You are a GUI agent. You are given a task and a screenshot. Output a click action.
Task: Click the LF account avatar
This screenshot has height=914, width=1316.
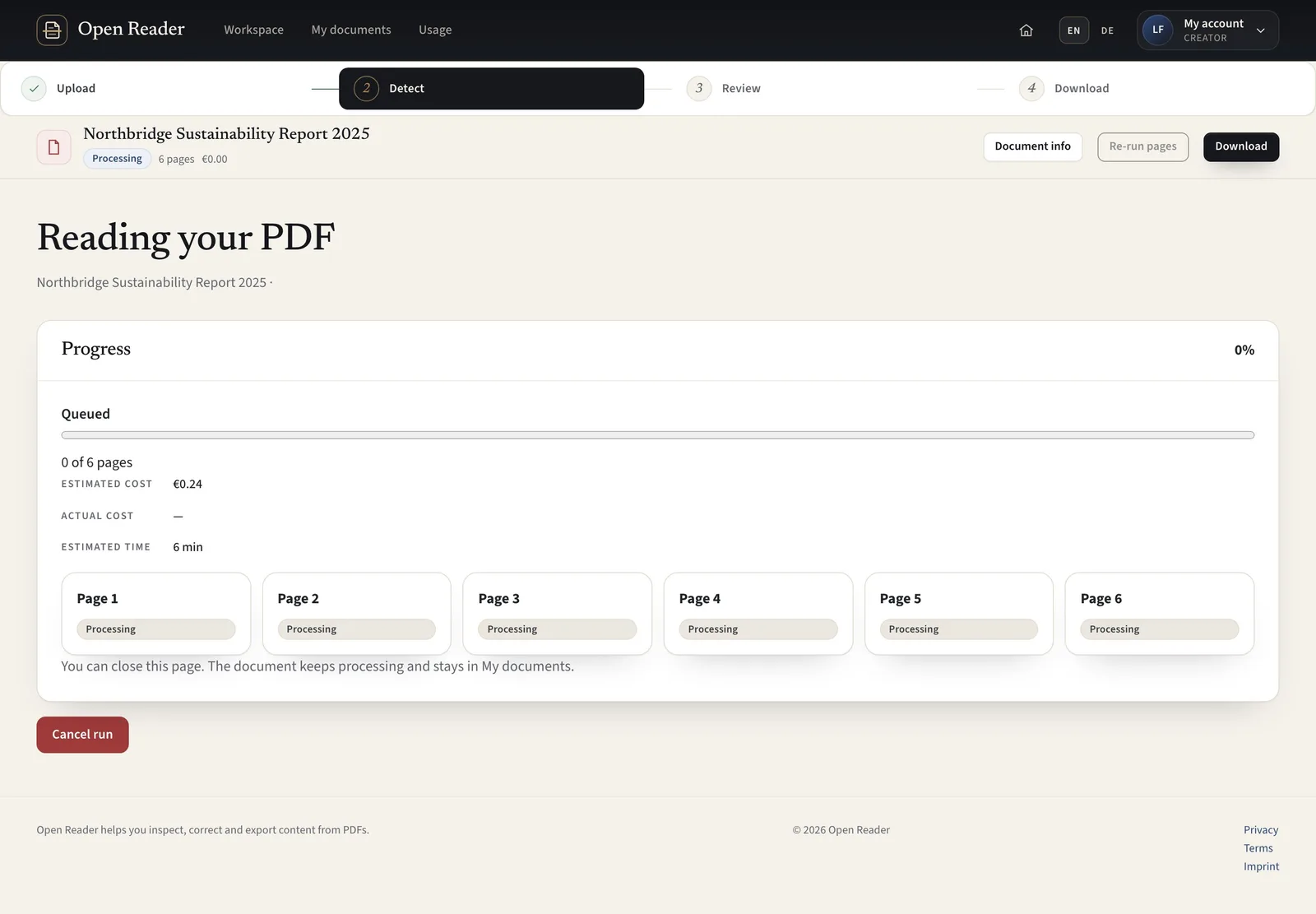(x=1157, y=30)
